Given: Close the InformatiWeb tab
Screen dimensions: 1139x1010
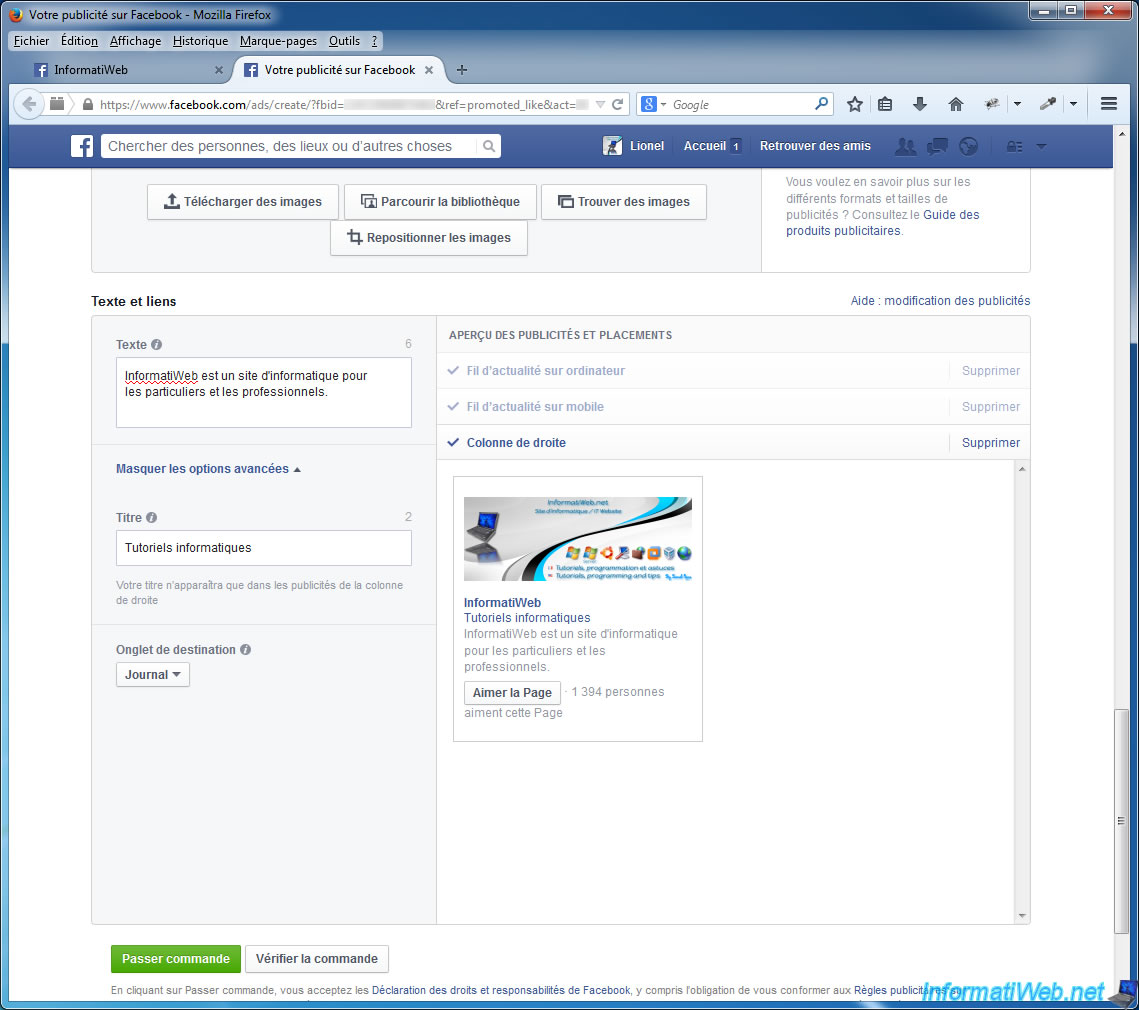Looking at the screenshot, I should pyautogui.click(x=219, y=70).
